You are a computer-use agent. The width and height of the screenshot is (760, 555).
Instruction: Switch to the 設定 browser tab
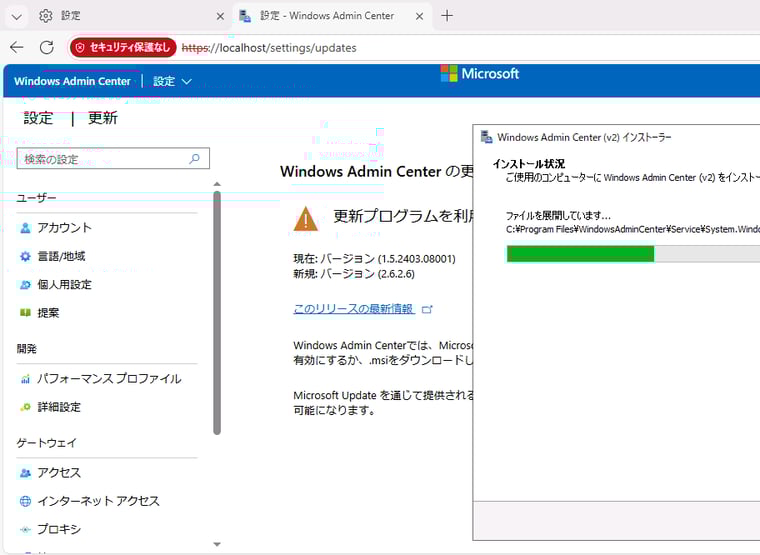[x=131, y=16]
